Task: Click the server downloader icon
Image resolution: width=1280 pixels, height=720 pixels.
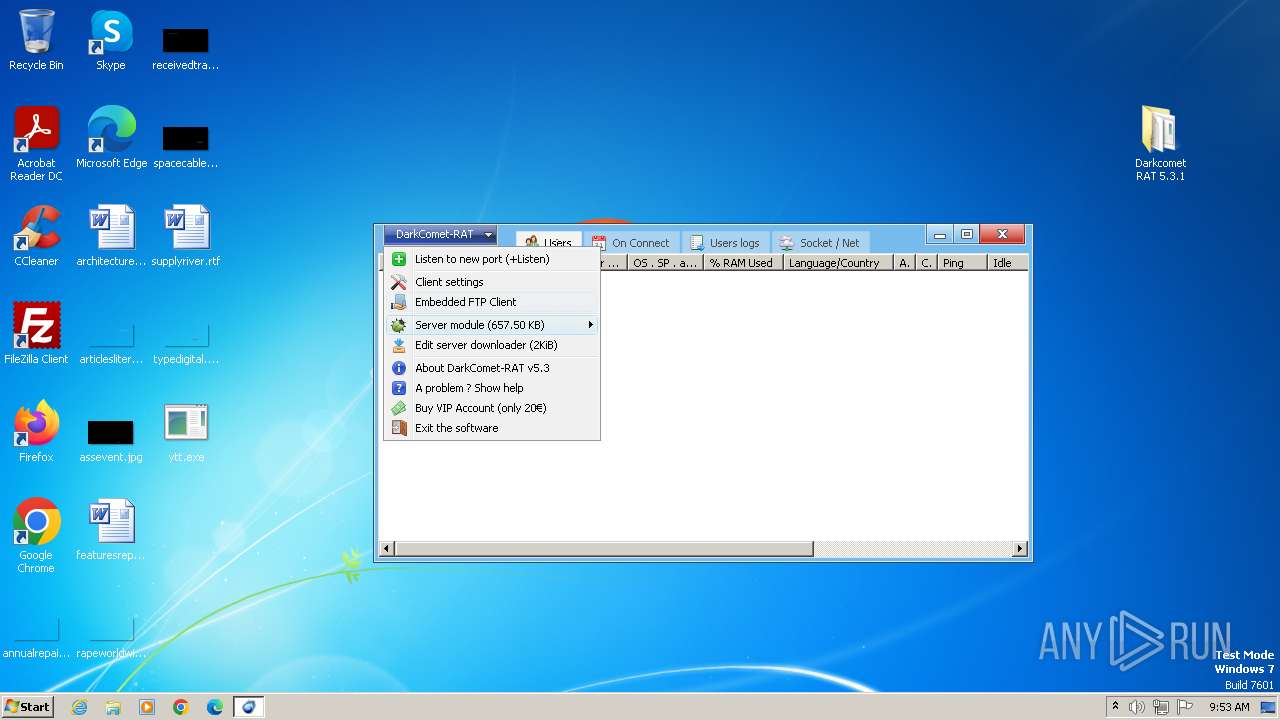Action: [399, 345]
